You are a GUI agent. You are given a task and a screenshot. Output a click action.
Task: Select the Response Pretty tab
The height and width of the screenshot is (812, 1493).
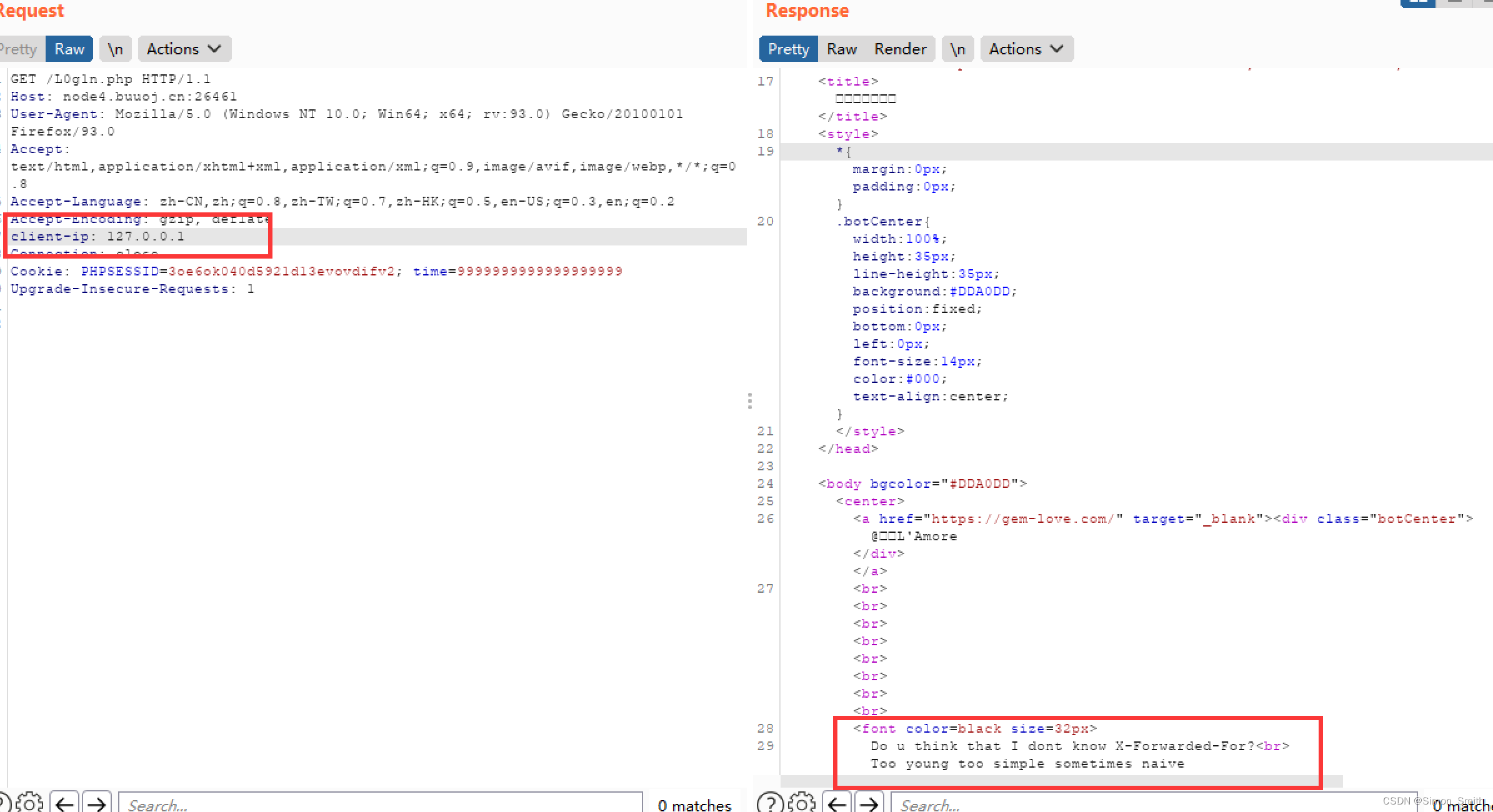point(788,49)
